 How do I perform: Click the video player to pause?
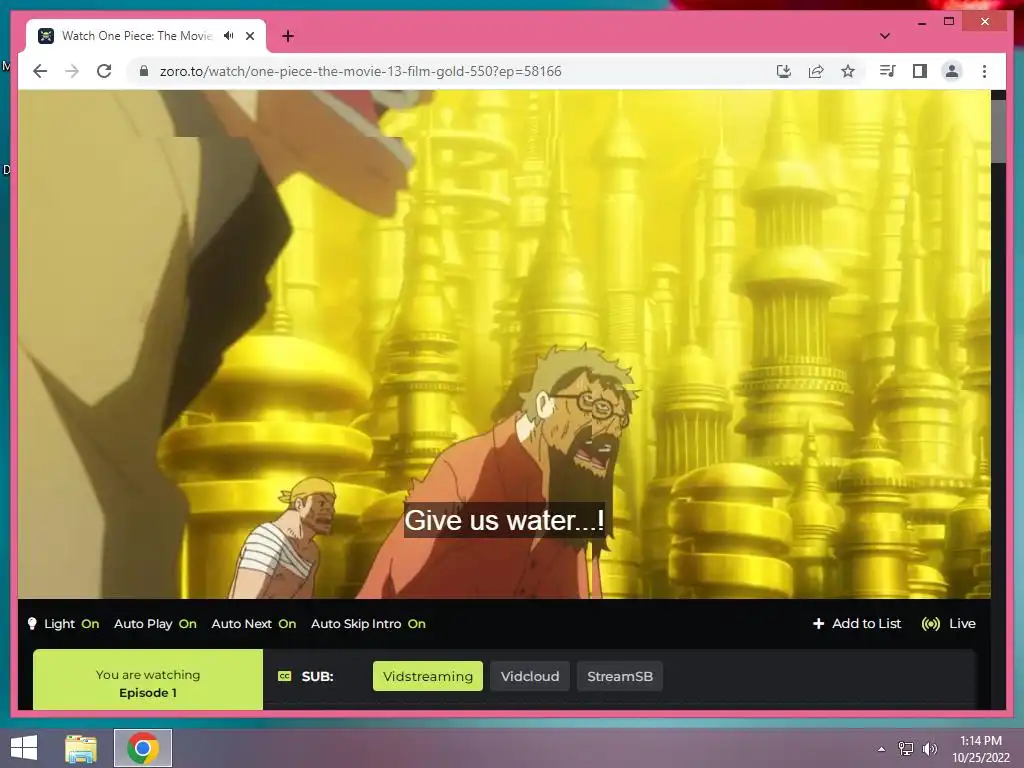[x=504, y=344]
